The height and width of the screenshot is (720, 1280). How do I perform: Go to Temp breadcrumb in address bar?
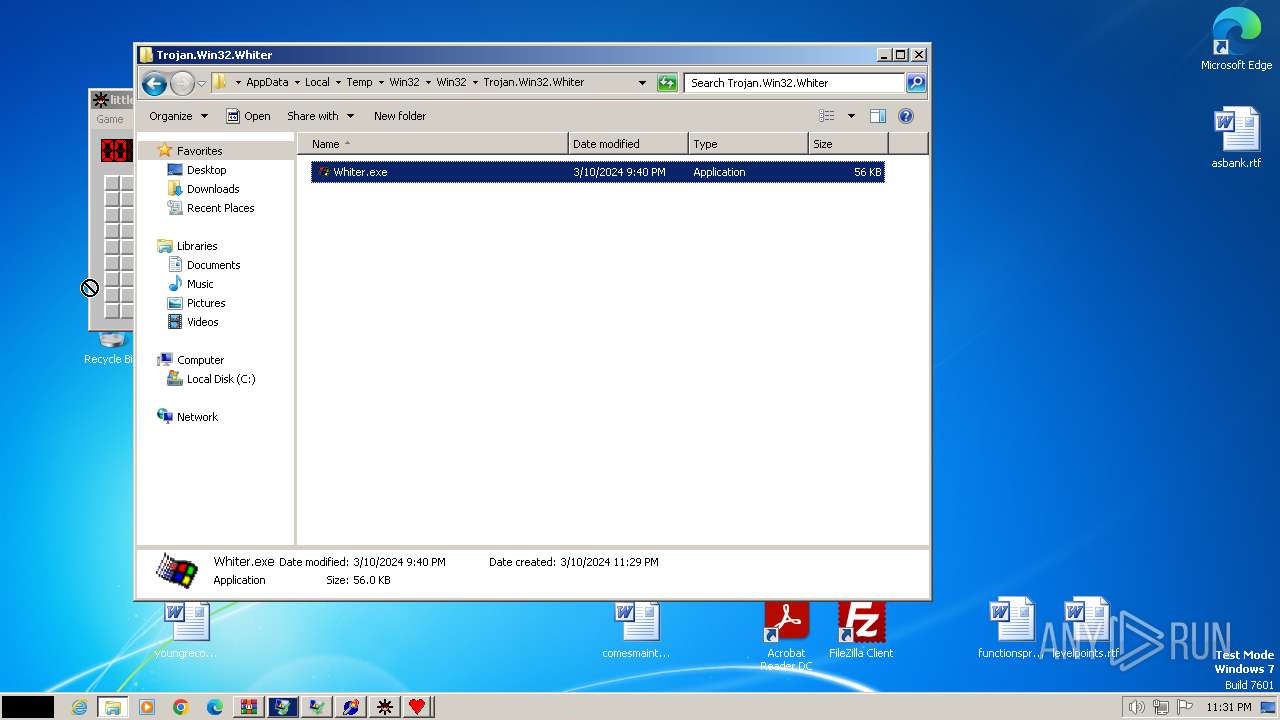[359, 83]
